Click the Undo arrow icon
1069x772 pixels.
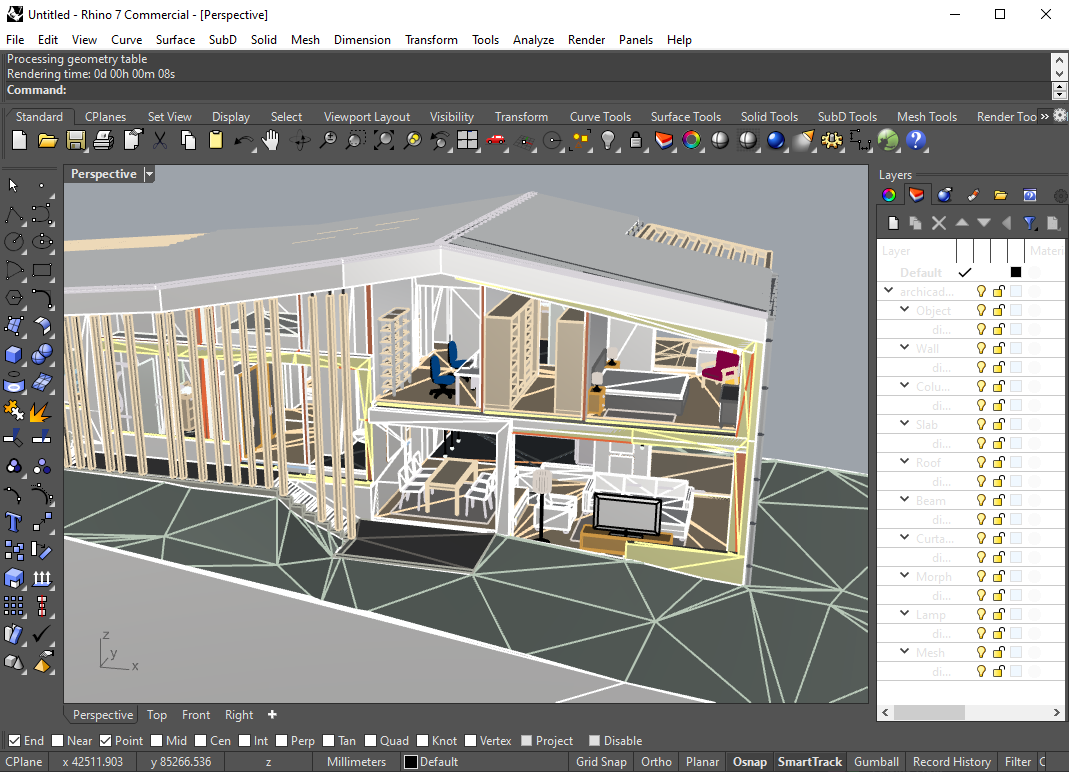pos(243,141)
